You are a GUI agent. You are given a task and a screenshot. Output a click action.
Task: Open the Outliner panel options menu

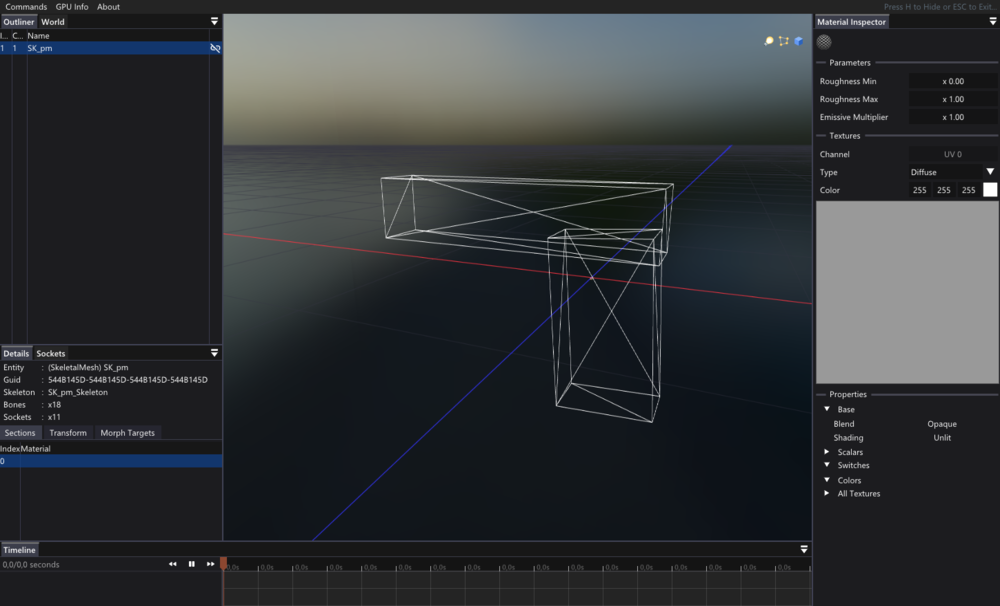pyautogui.click(x=214, y=21)
